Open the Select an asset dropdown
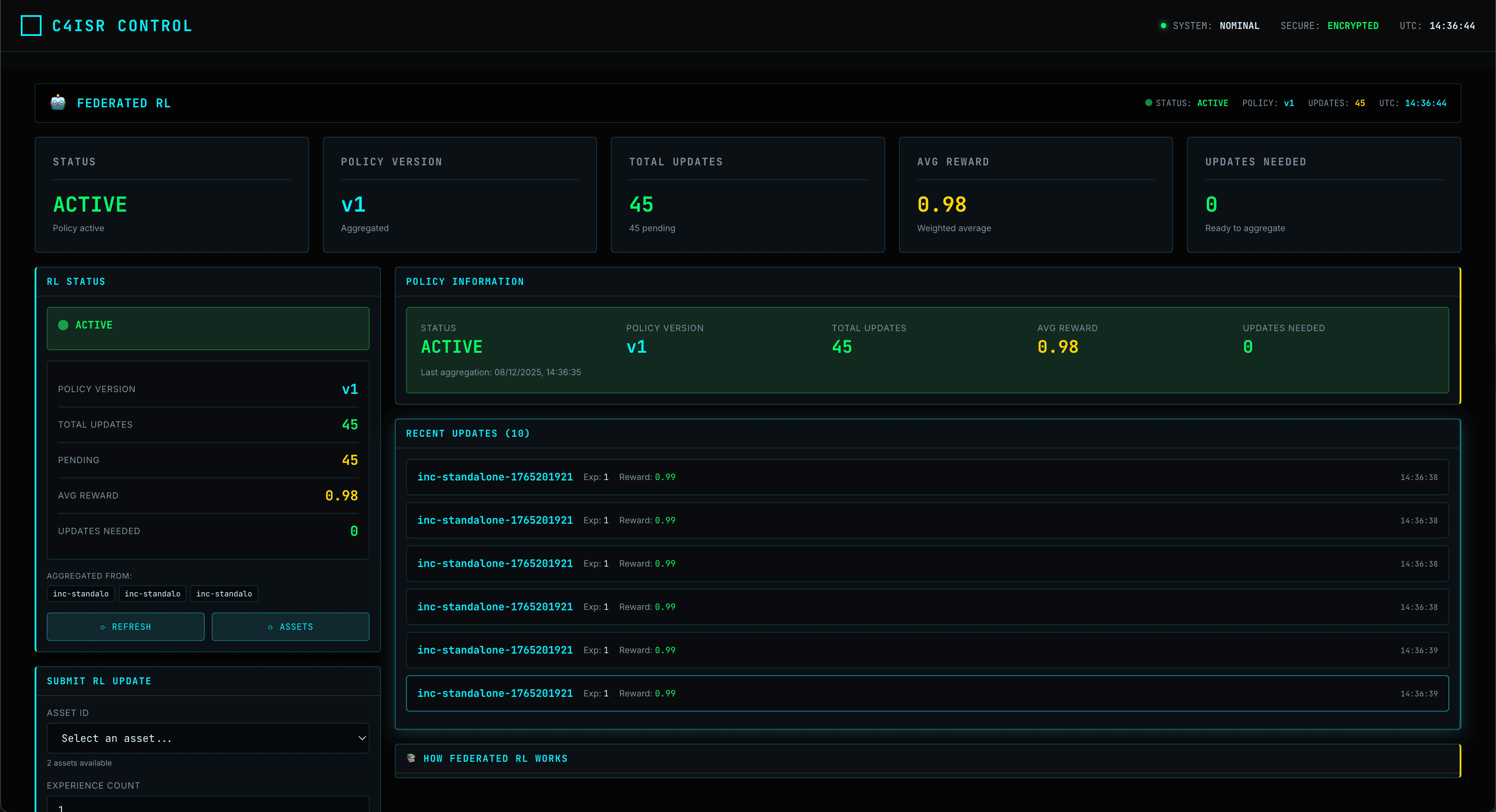The width and height of the screenshot is (1496, 812). click(x=208, y=738)
